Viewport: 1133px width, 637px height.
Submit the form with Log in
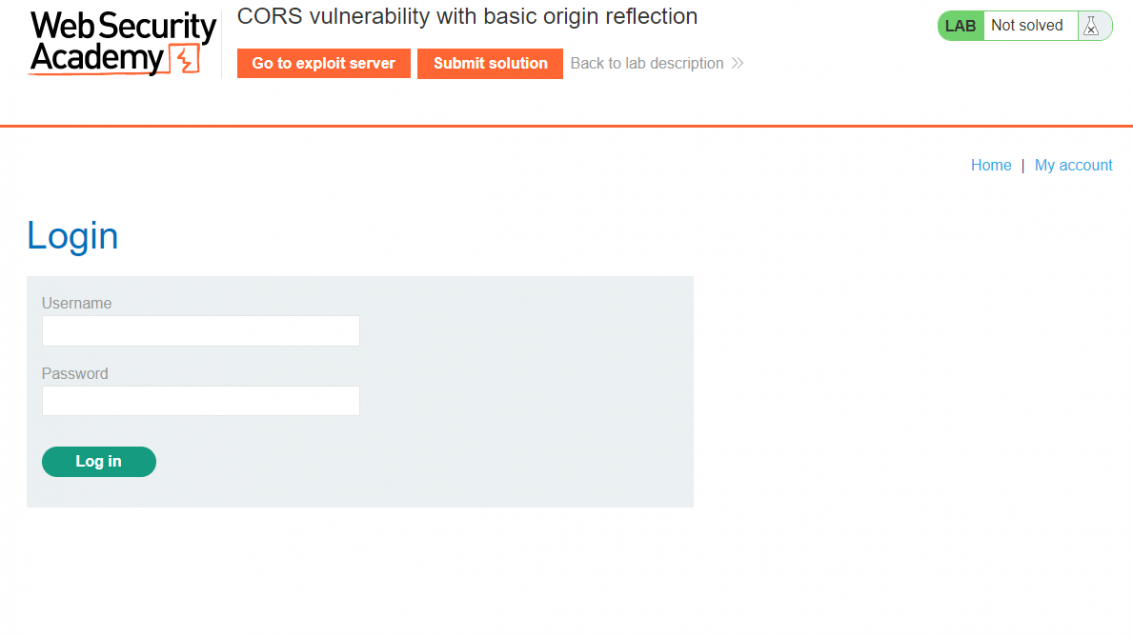(99, 462)
